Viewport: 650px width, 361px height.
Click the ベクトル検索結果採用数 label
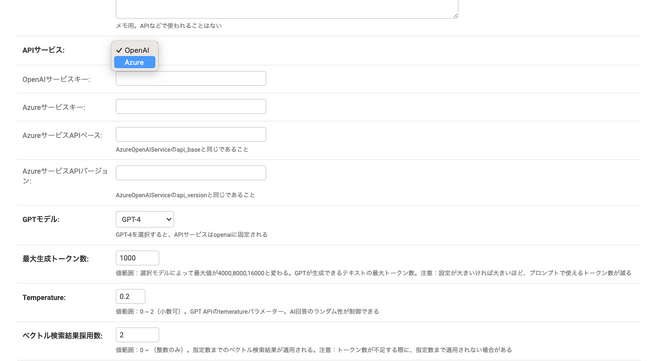tap(63, 336)
